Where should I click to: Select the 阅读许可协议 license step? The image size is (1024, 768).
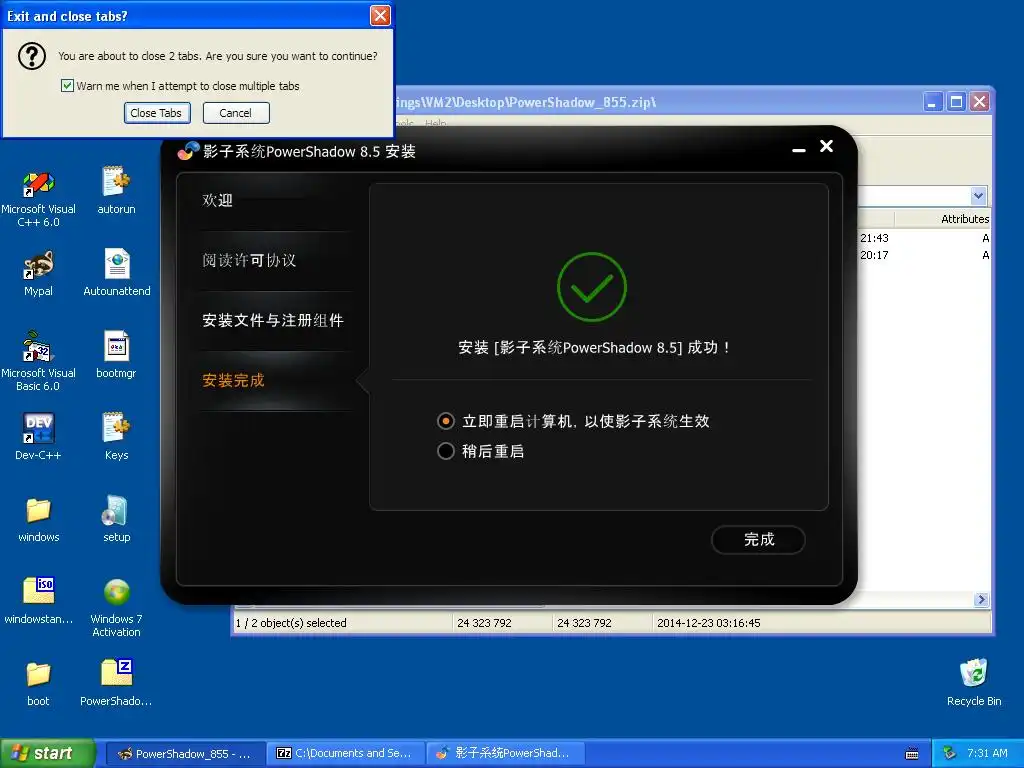coord(249,261)
